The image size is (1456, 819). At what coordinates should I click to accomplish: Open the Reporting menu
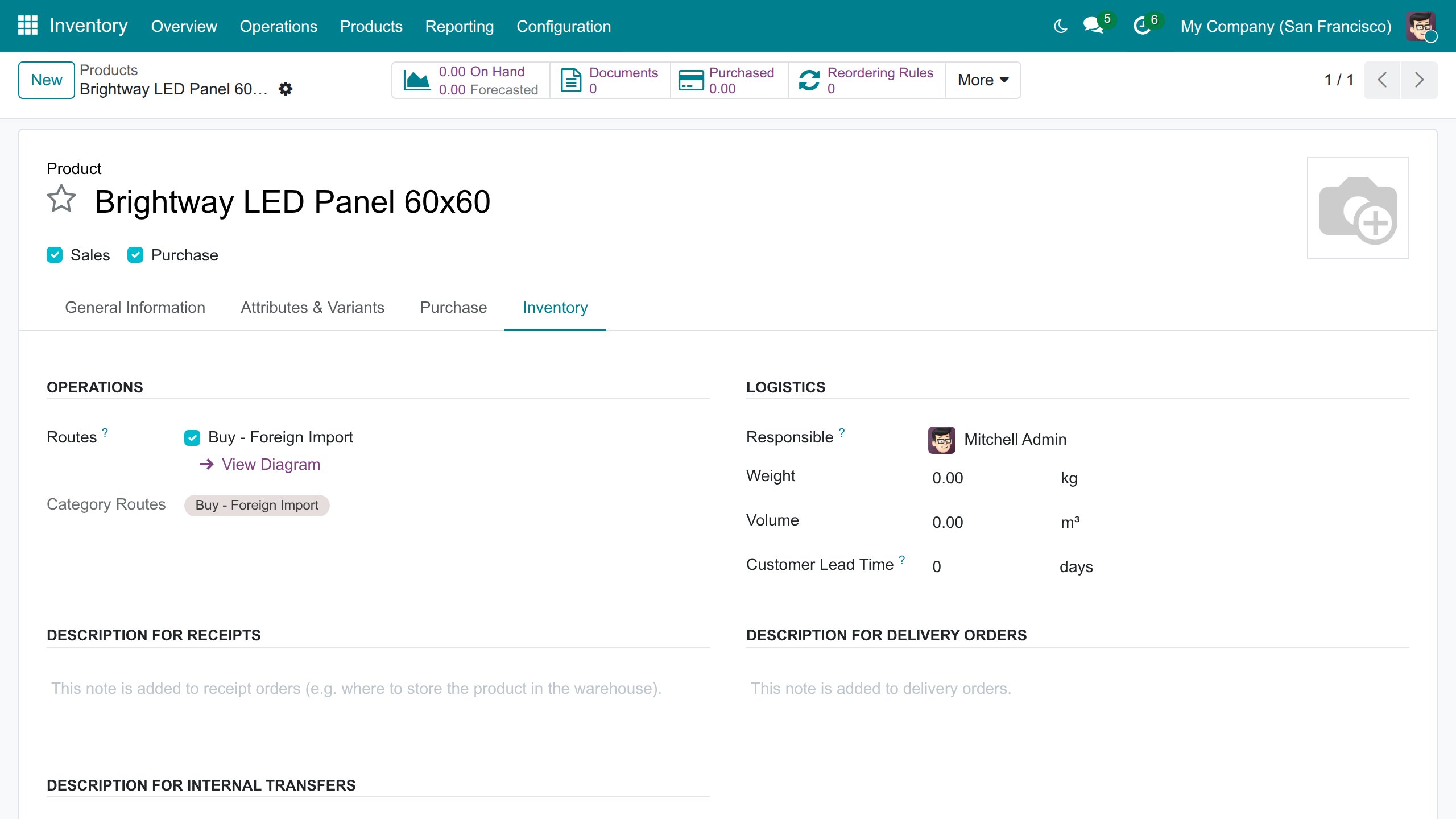tap(460, 26)
